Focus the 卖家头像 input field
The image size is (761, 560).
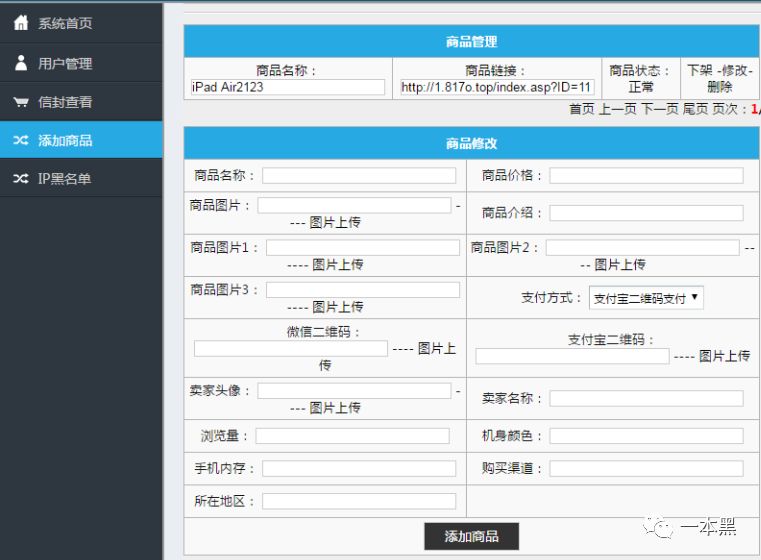[x=354, y=391]
